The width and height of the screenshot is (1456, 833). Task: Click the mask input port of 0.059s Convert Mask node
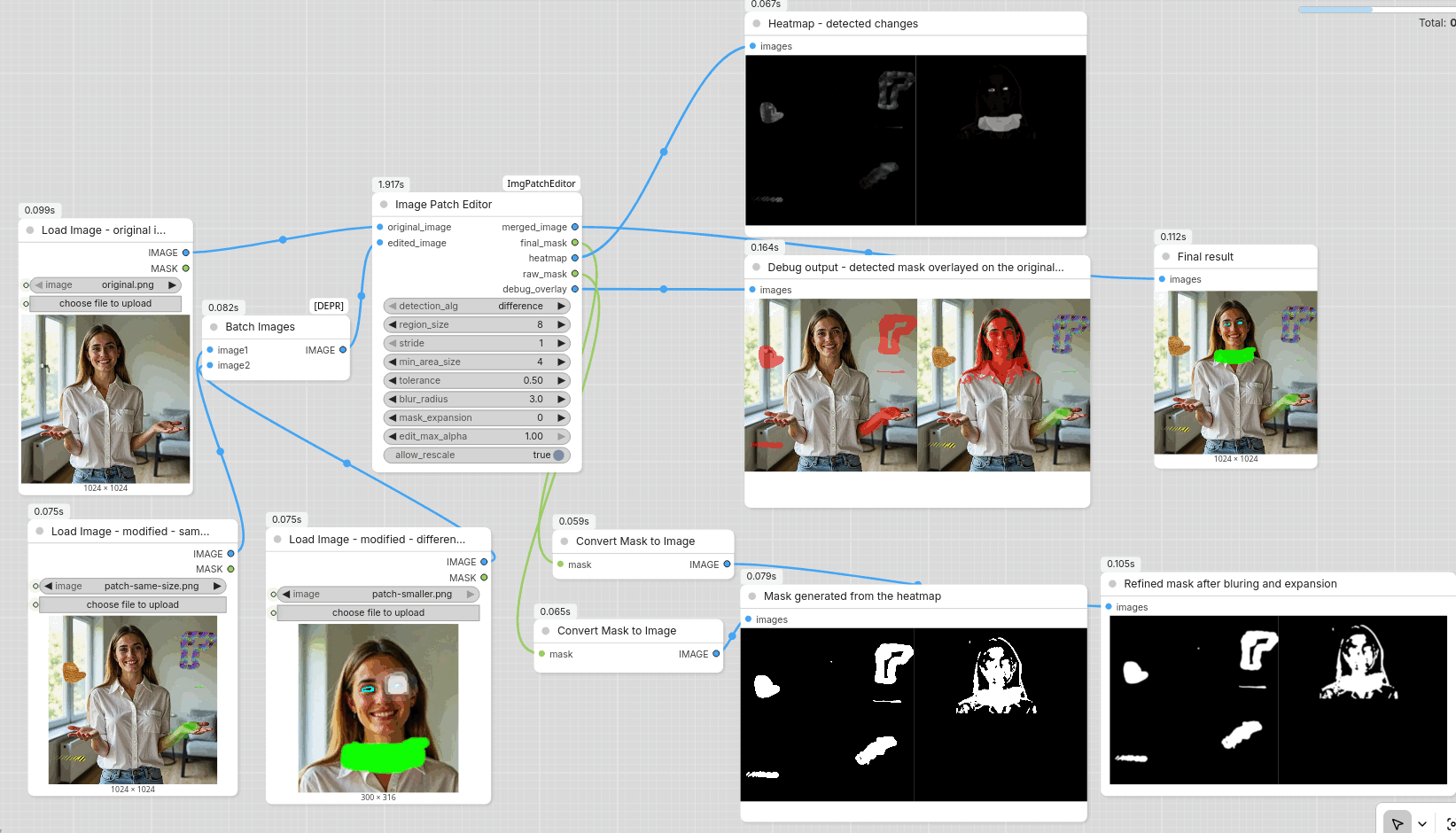[x=561, y=564]
